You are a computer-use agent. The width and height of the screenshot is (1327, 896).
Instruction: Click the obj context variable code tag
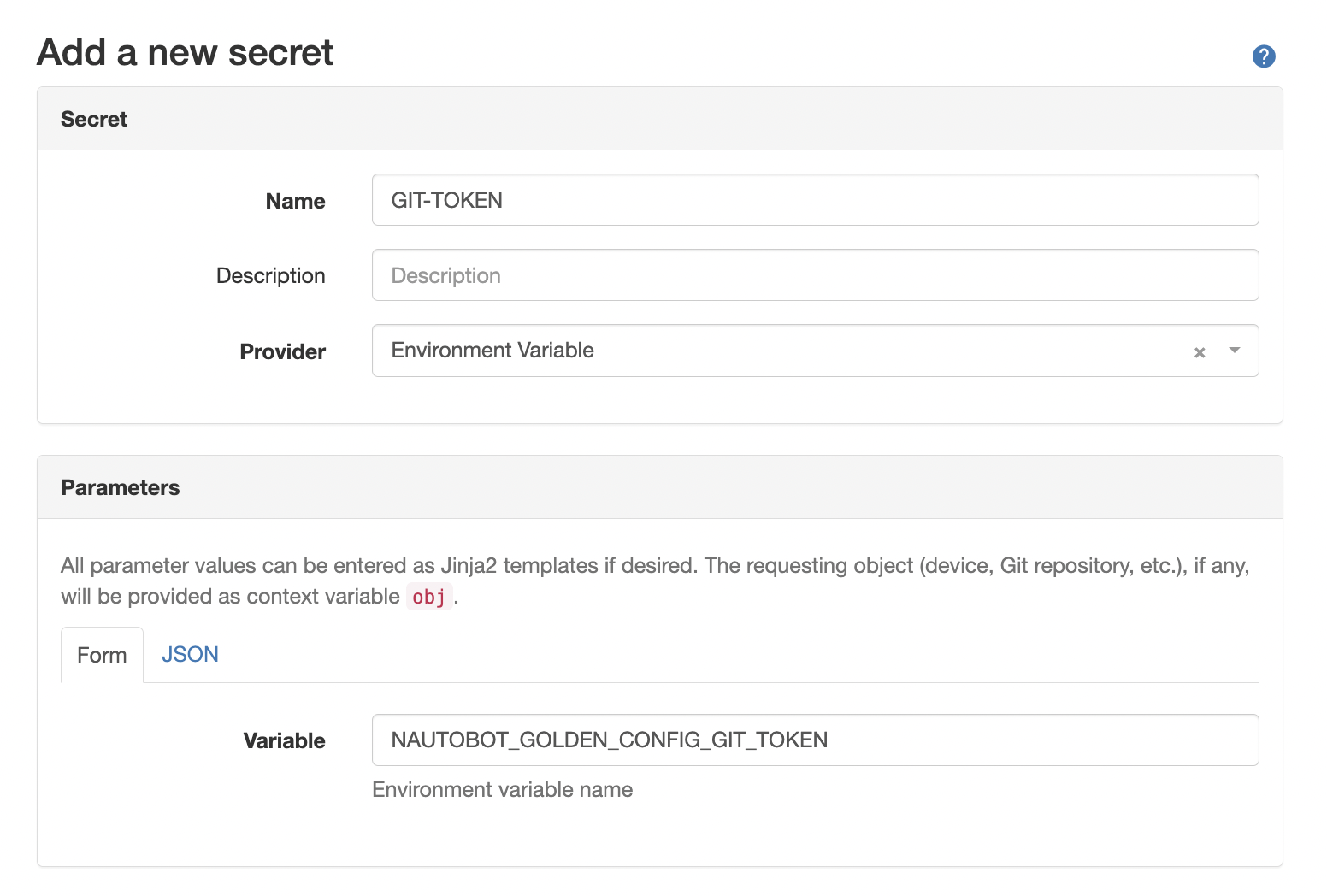[429, 597]
